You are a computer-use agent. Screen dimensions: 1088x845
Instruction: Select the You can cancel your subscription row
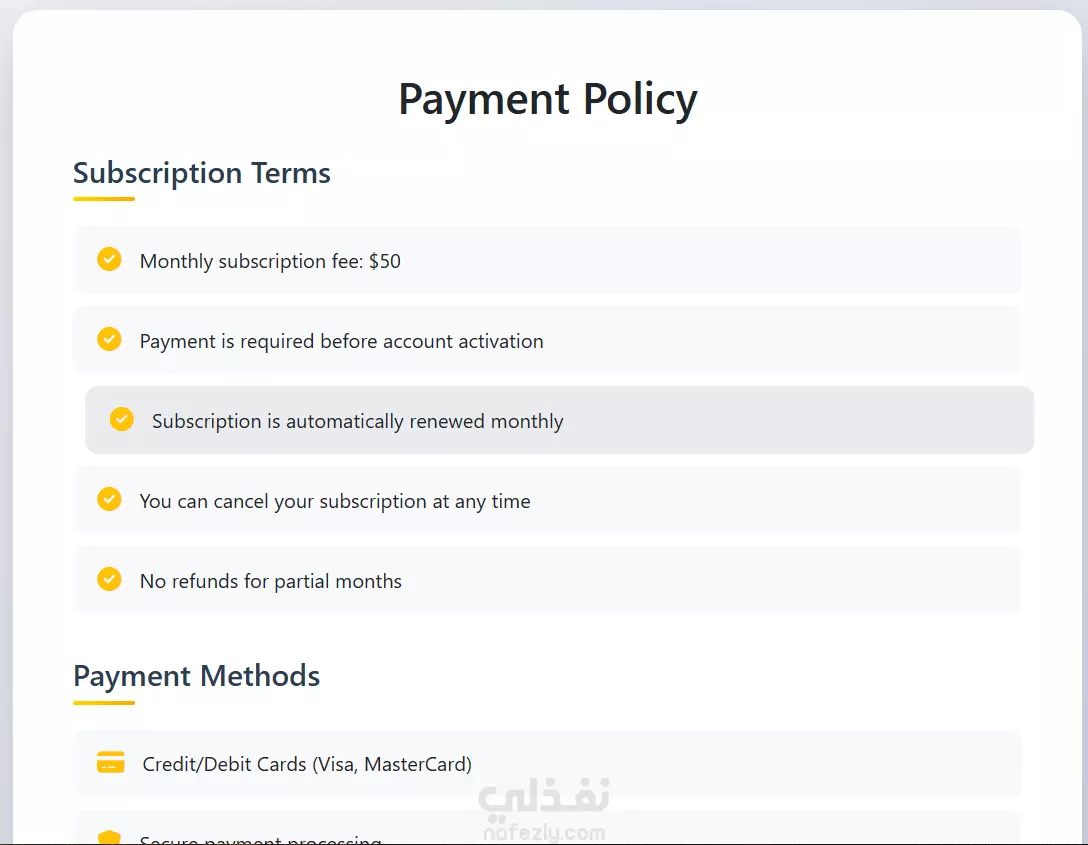(547, 500)
